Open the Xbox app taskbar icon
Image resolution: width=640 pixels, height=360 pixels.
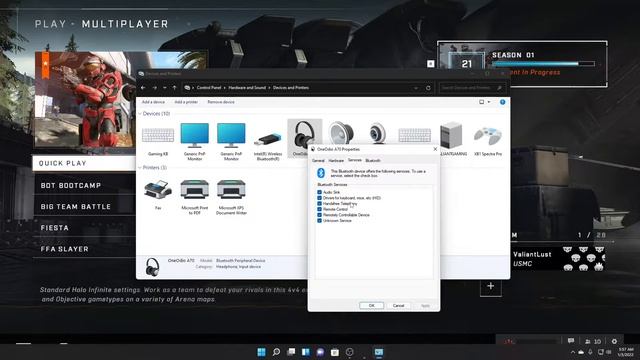pos(350,352)
